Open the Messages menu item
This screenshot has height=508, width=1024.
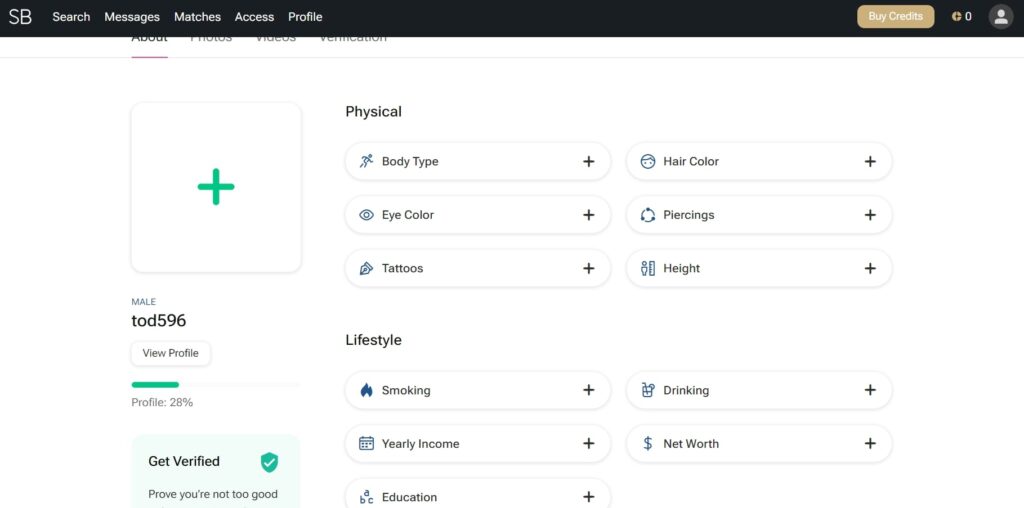[132, 17]
